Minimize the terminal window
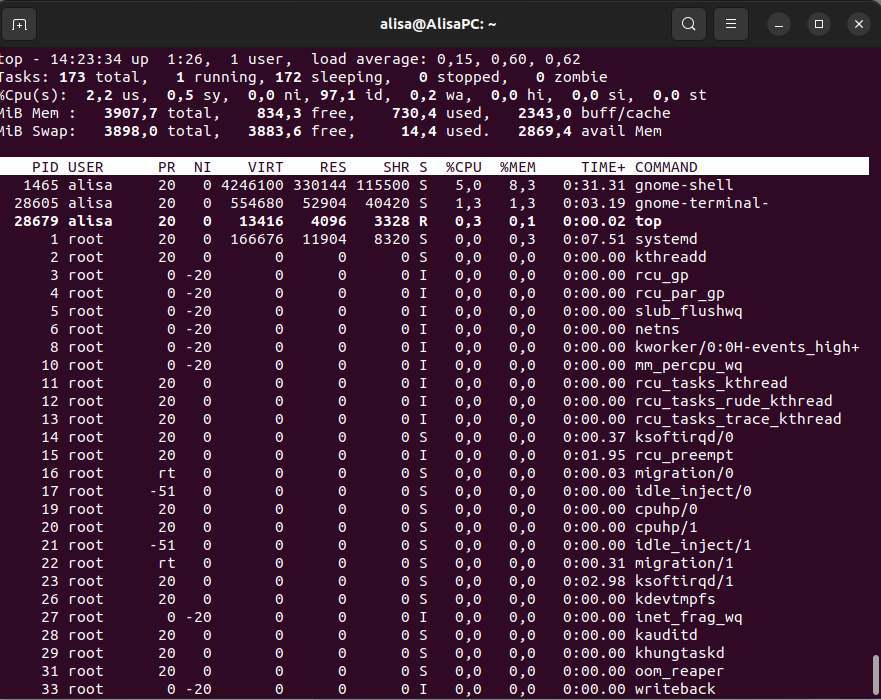Viewport: 881px width, 700px height. (x=779, y=25)
